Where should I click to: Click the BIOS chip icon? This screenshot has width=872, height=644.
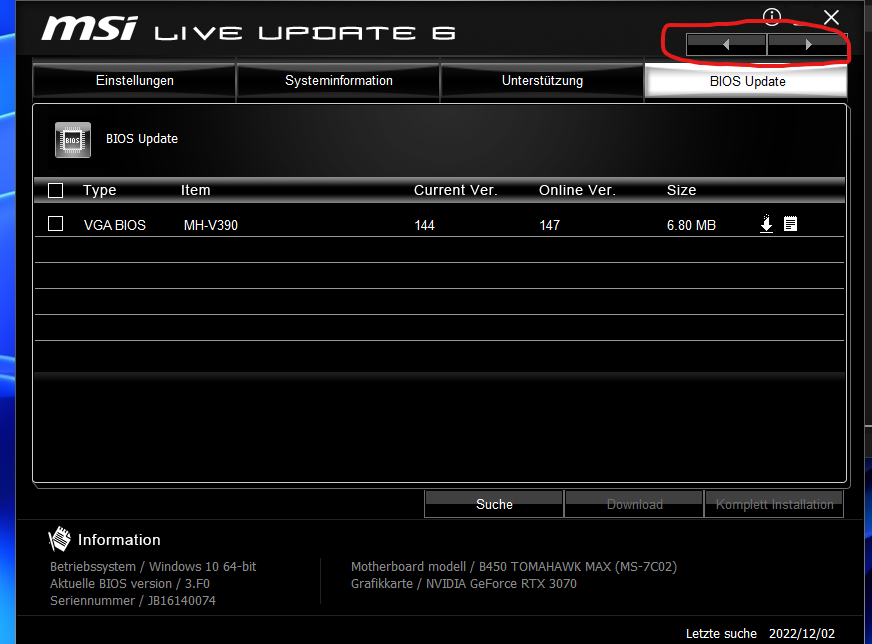pos(73,140)
